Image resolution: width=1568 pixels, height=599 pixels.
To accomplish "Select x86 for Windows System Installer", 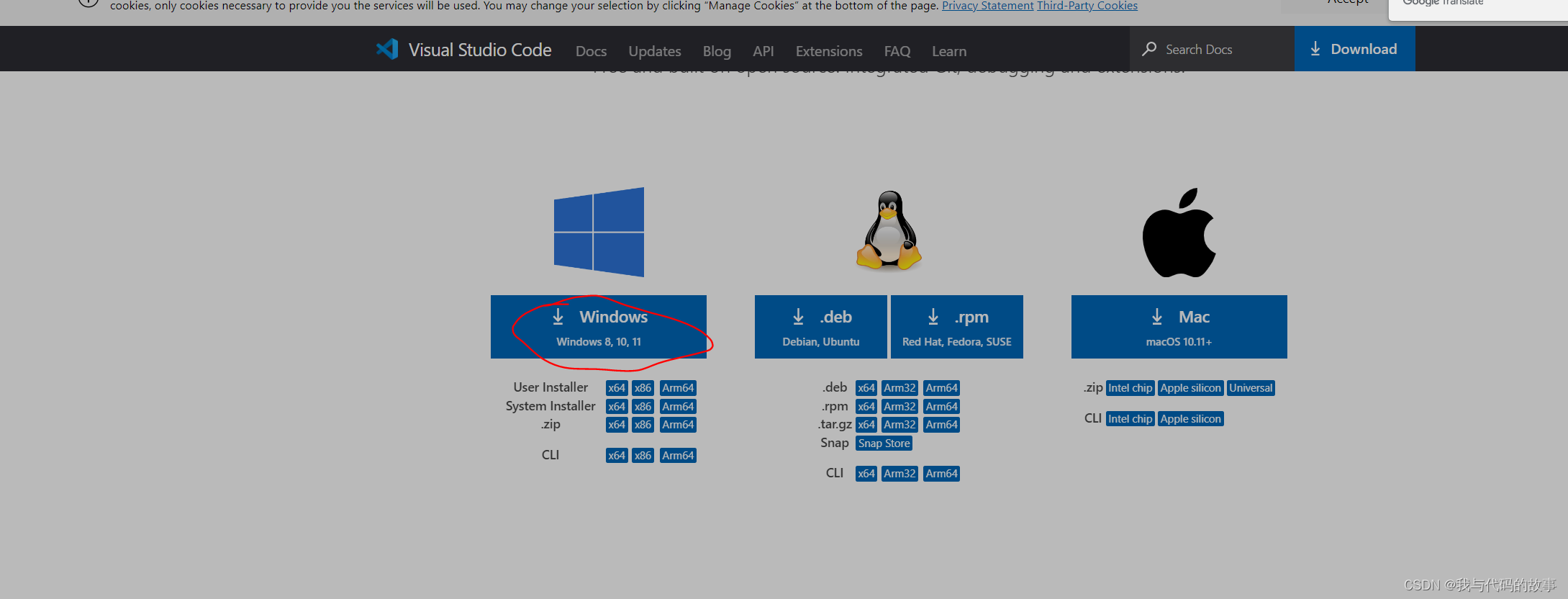I will coord(643,407).
